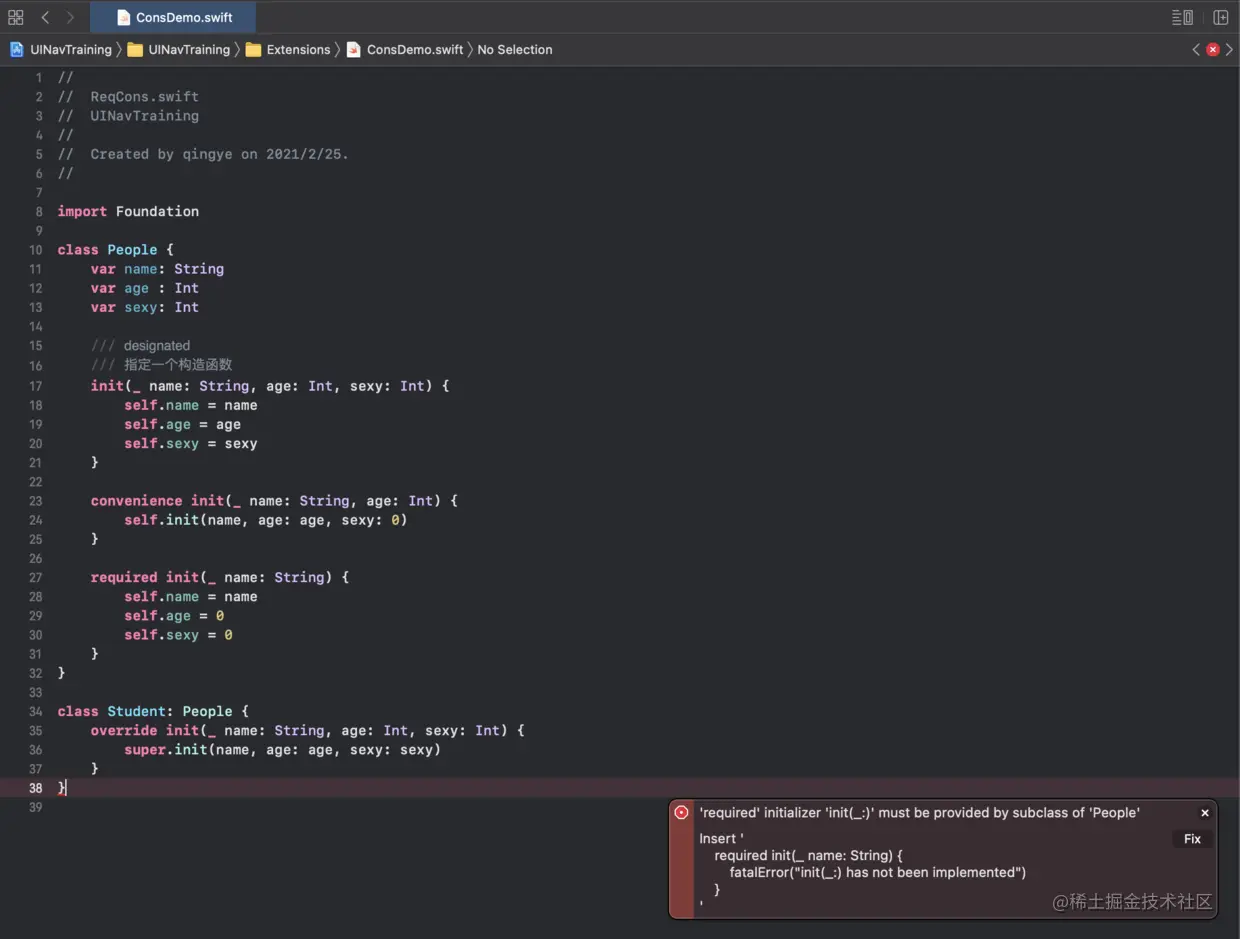Click 'self.age = 0' on line 29

[174, 616]
